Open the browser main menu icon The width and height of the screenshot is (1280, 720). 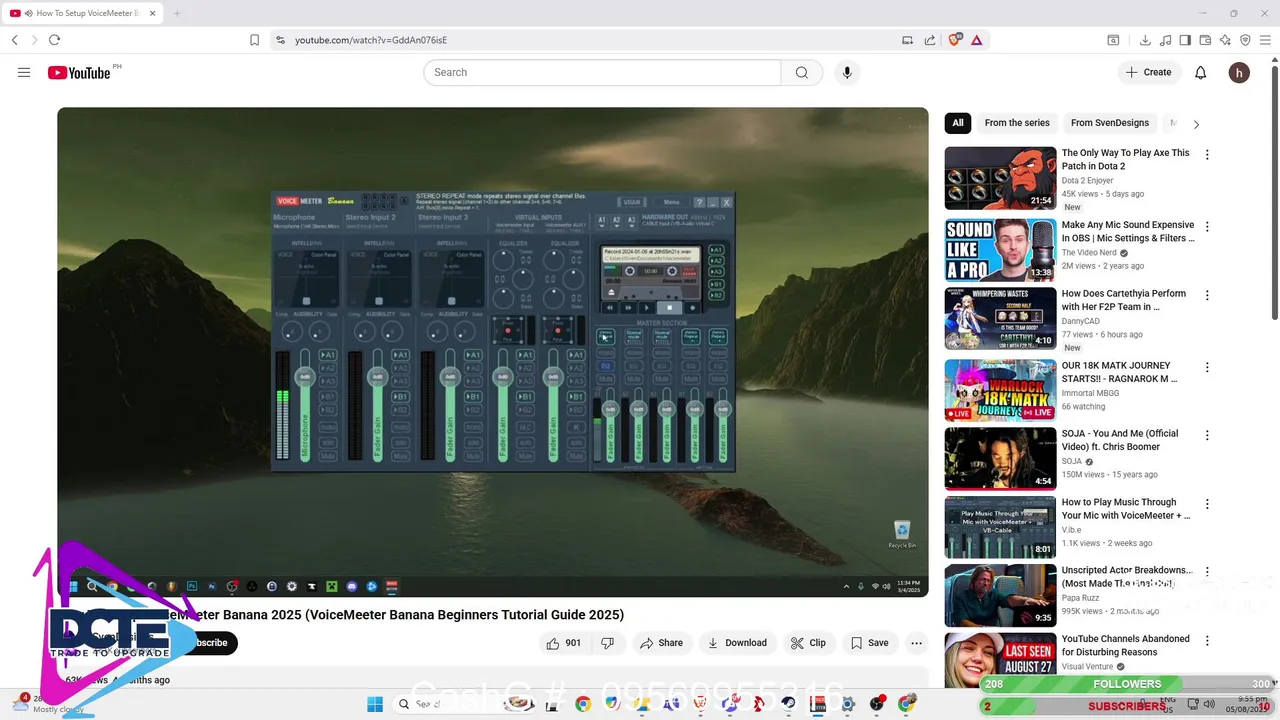(x=1265, y=40)
